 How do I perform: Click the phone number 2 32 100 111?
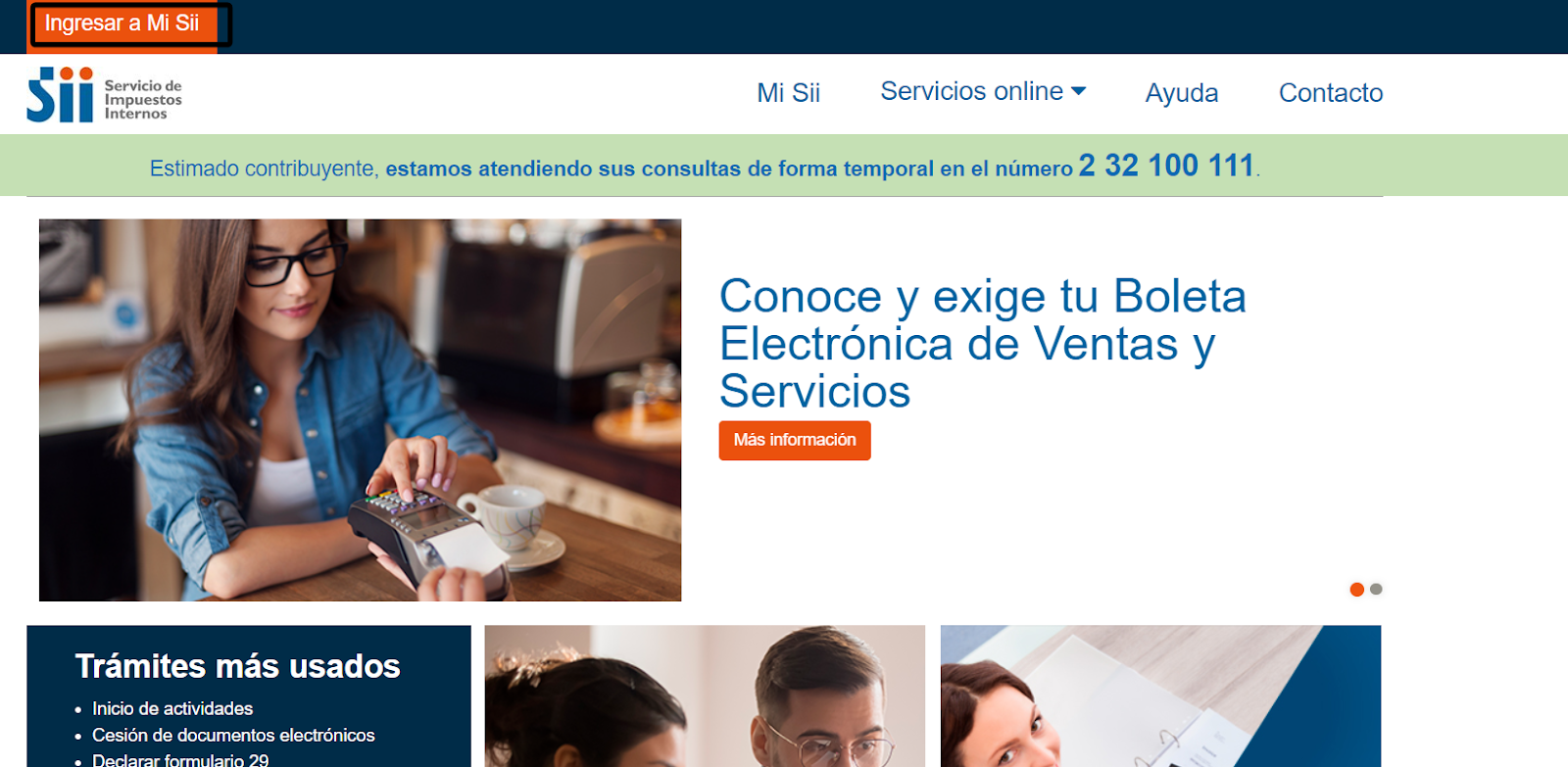(1166, 166)
